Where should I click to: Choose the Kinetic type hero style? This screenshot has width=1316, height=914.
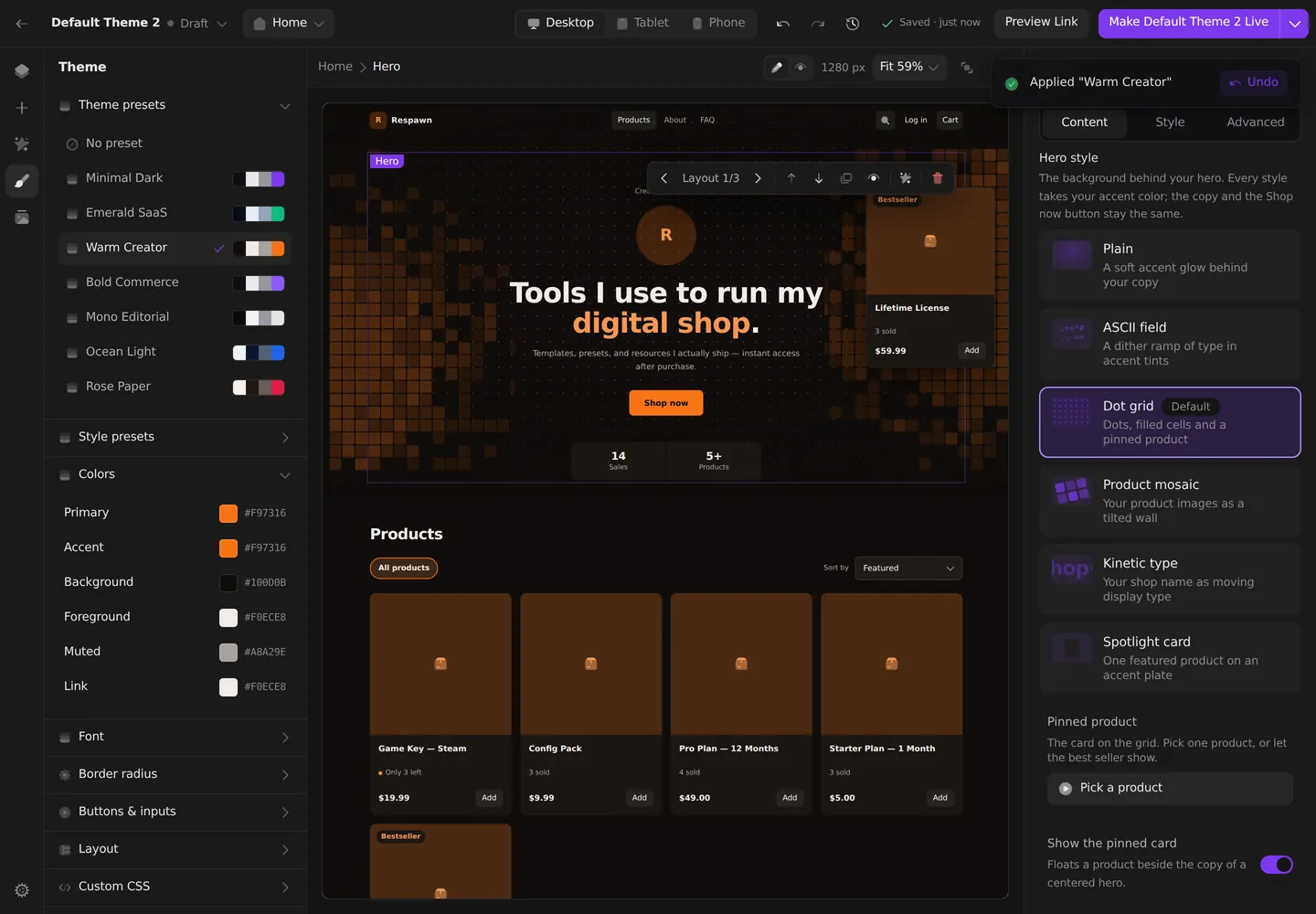pyautogui.click(x=1170, y=579)
